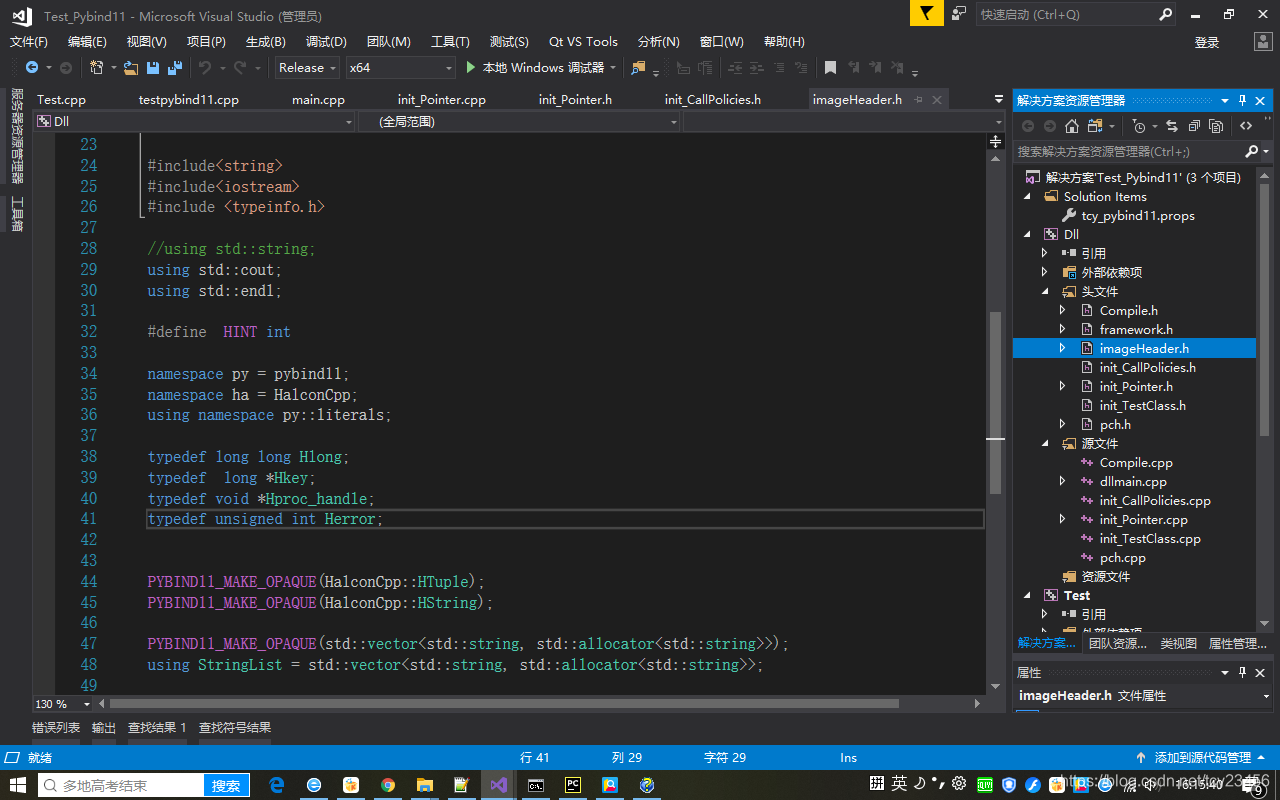The height and width of the screenshot is (800, 1280).
Task: Pin the Solution Explorer panel
Action: click(x=1243, y=100)
